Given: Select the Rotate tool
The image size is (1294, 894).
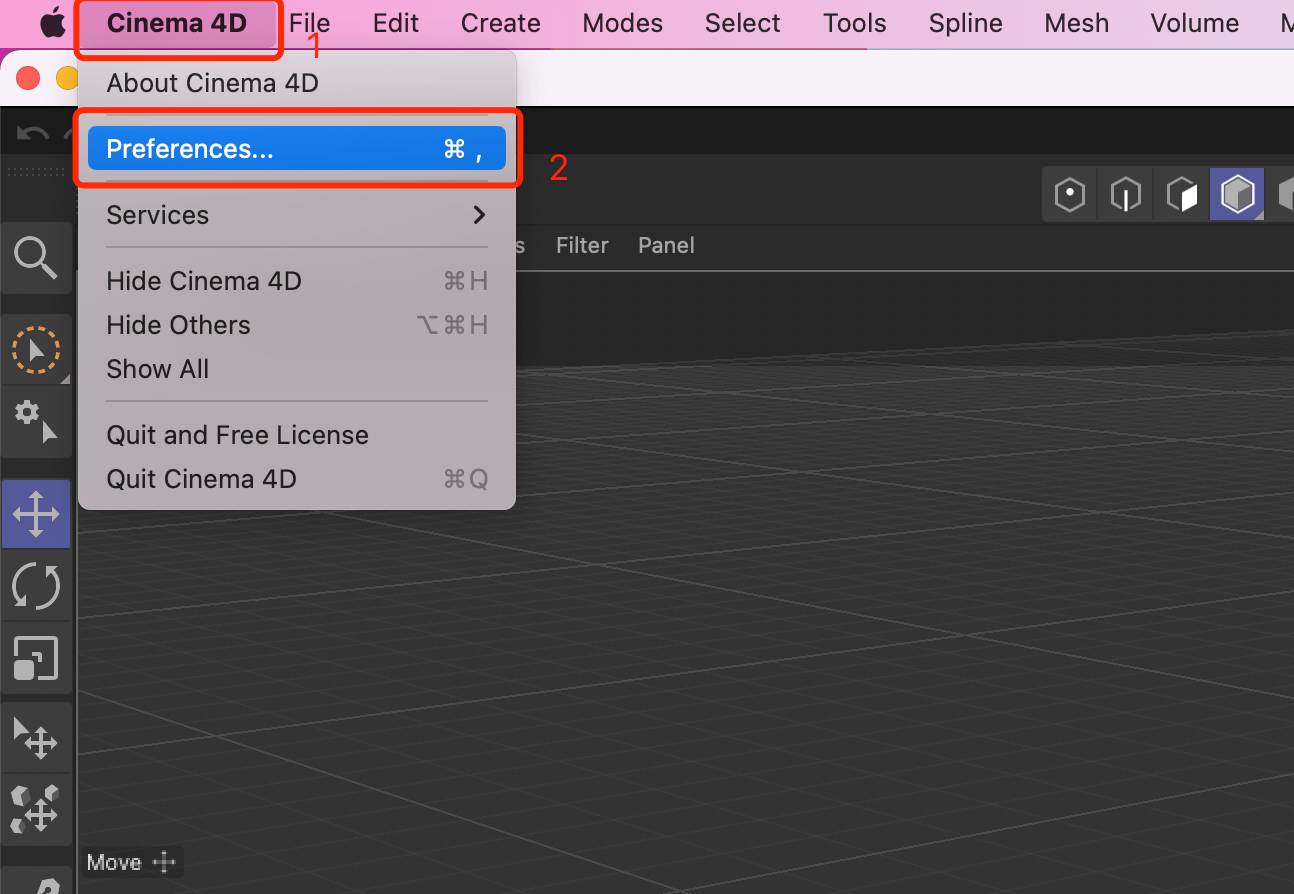Looking at the screenshot, I should pos(36,586).
